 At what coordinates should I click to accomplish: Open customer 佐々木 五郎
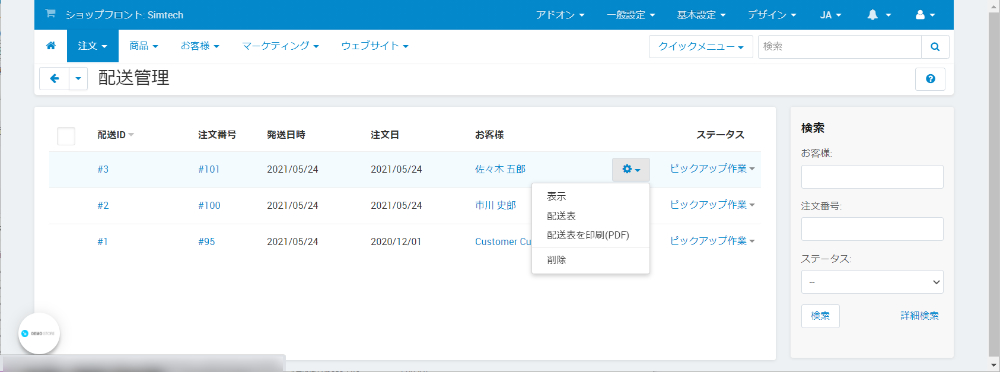(501, 169)
